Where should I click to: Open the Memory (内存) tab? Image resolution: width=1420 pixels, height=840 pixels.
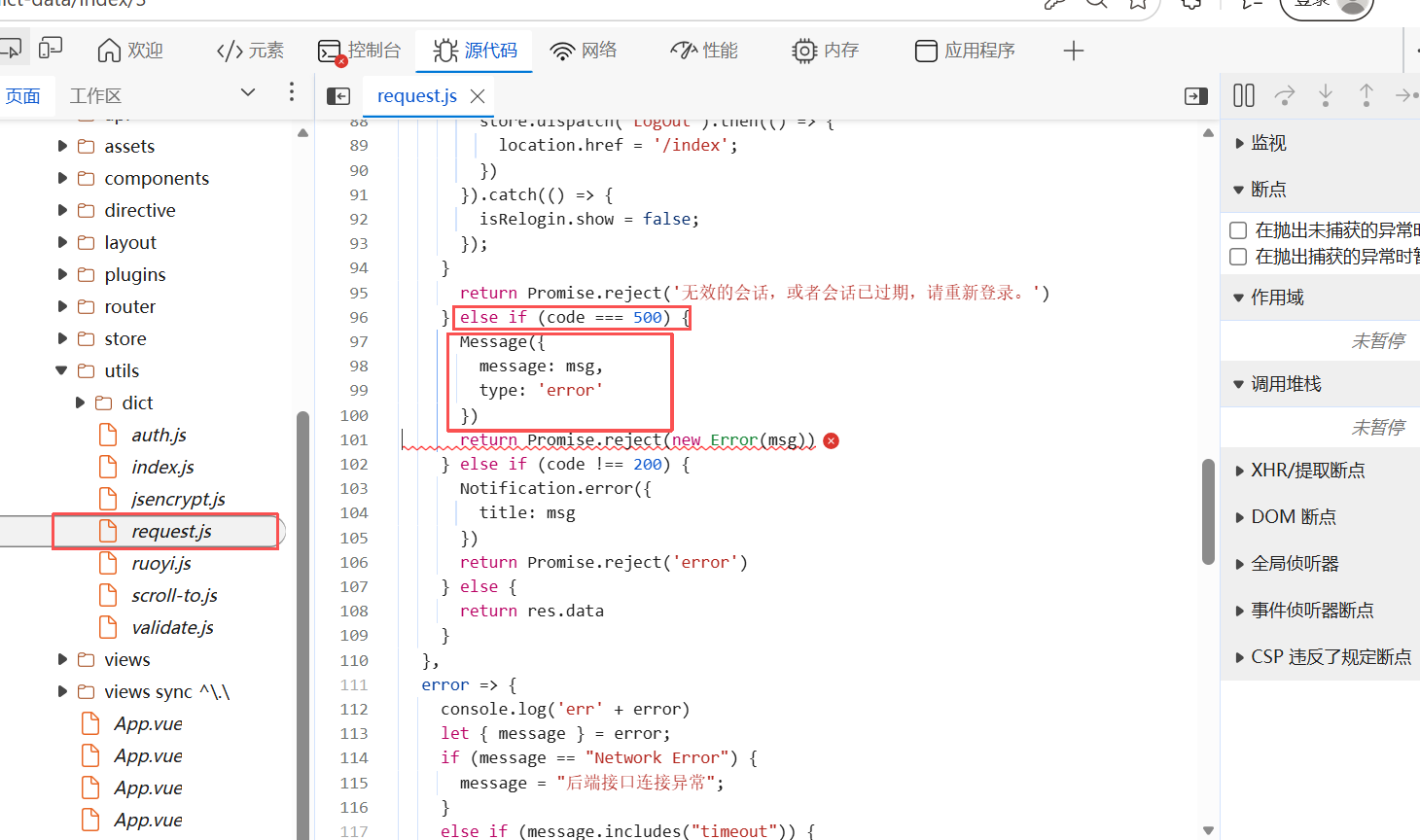pyautogui.click(x=826, y=51)
